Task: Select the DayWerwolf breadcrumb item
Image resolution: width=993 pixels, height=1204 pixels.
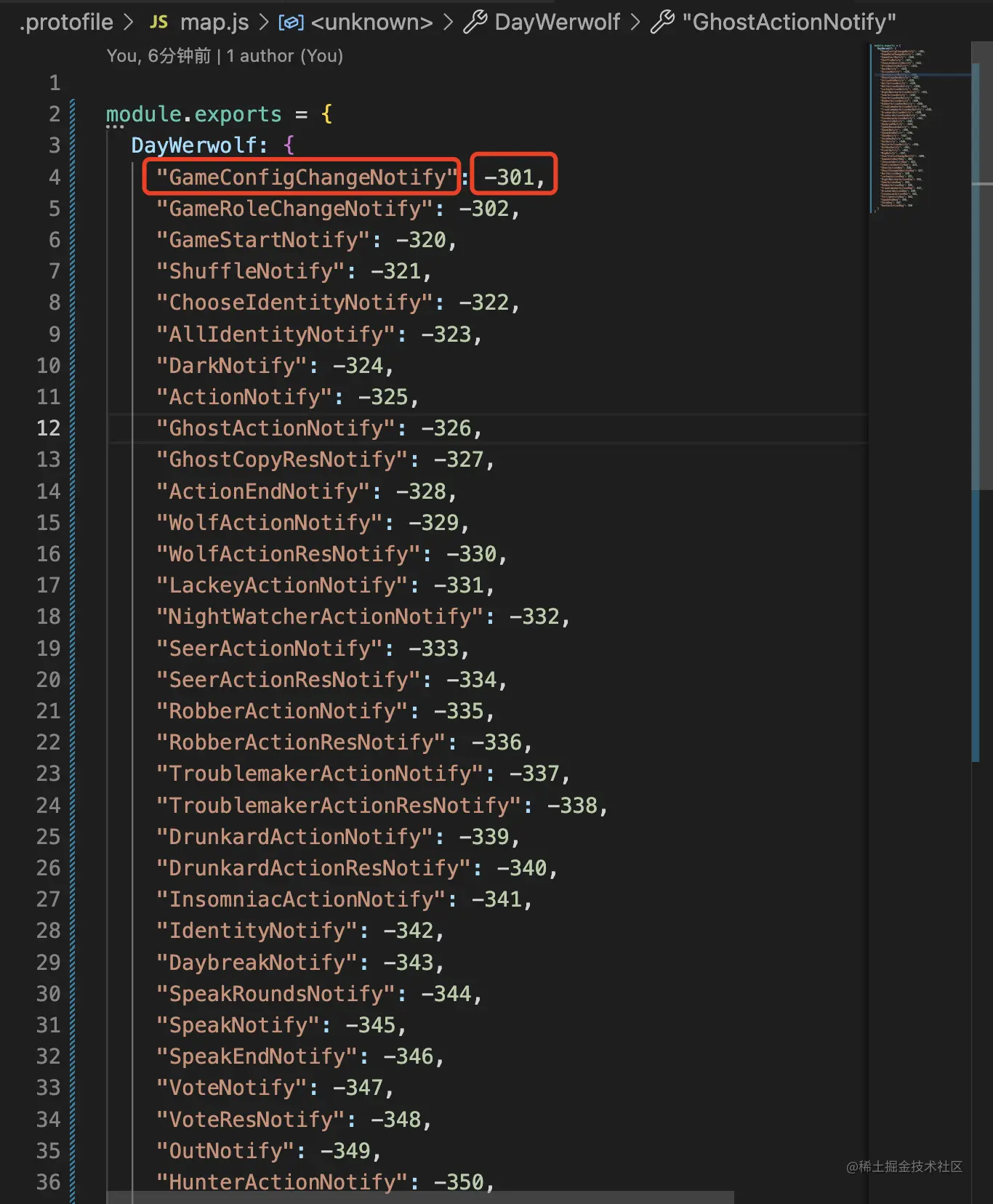Action: (x=557, y=23)
